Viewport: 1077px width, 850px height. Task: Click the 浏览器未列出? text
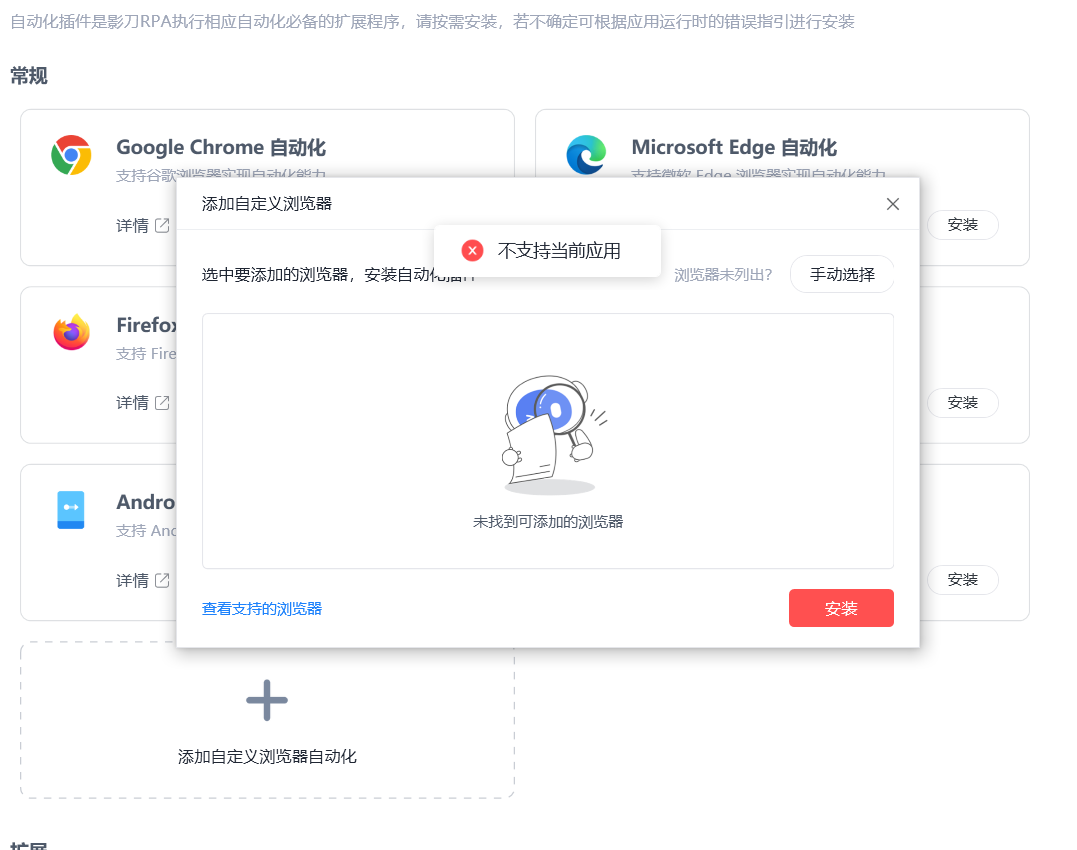pyautogui.click(x=723, y=275)
